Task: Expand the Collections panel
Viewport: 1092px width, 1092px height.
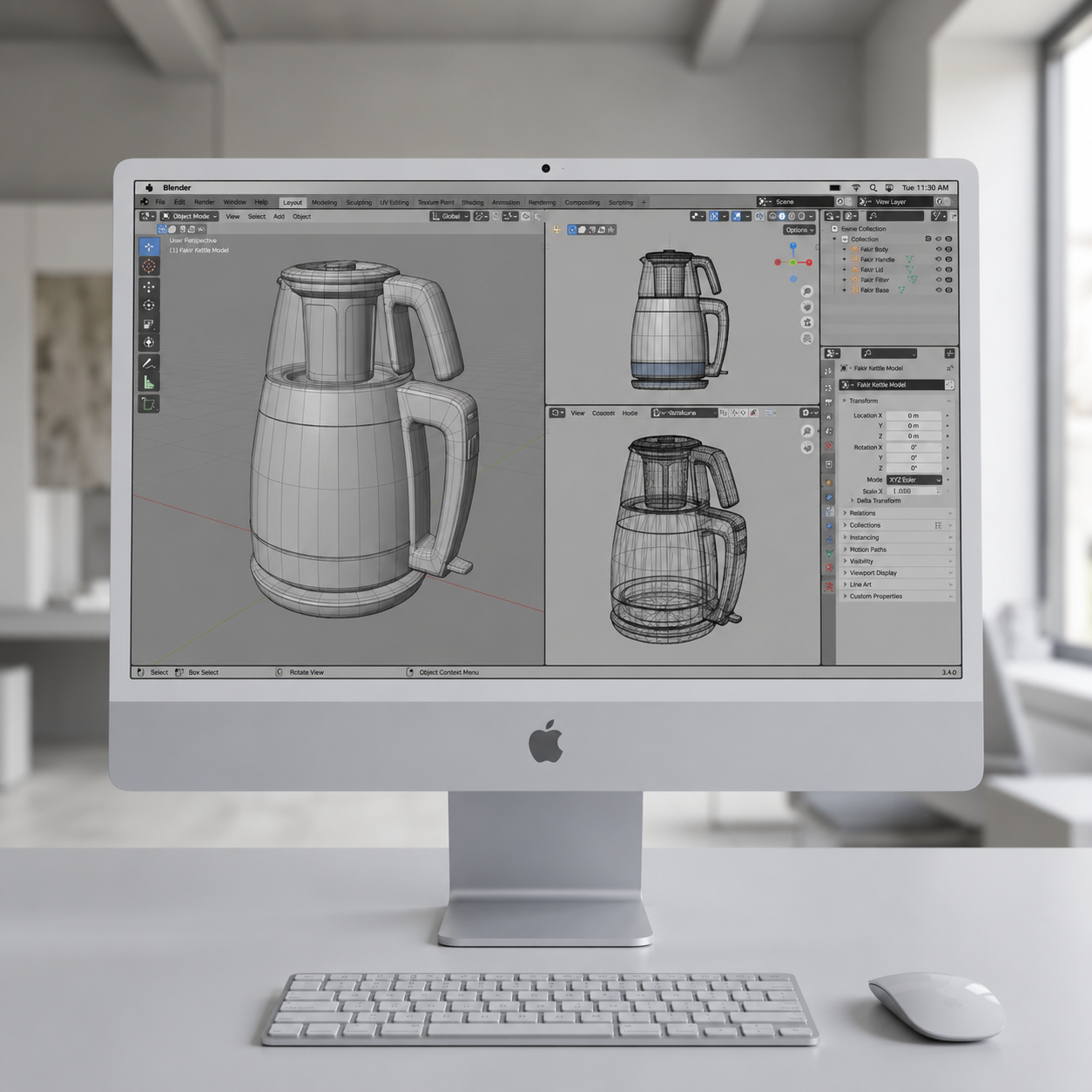Action: tap(897, 525)
